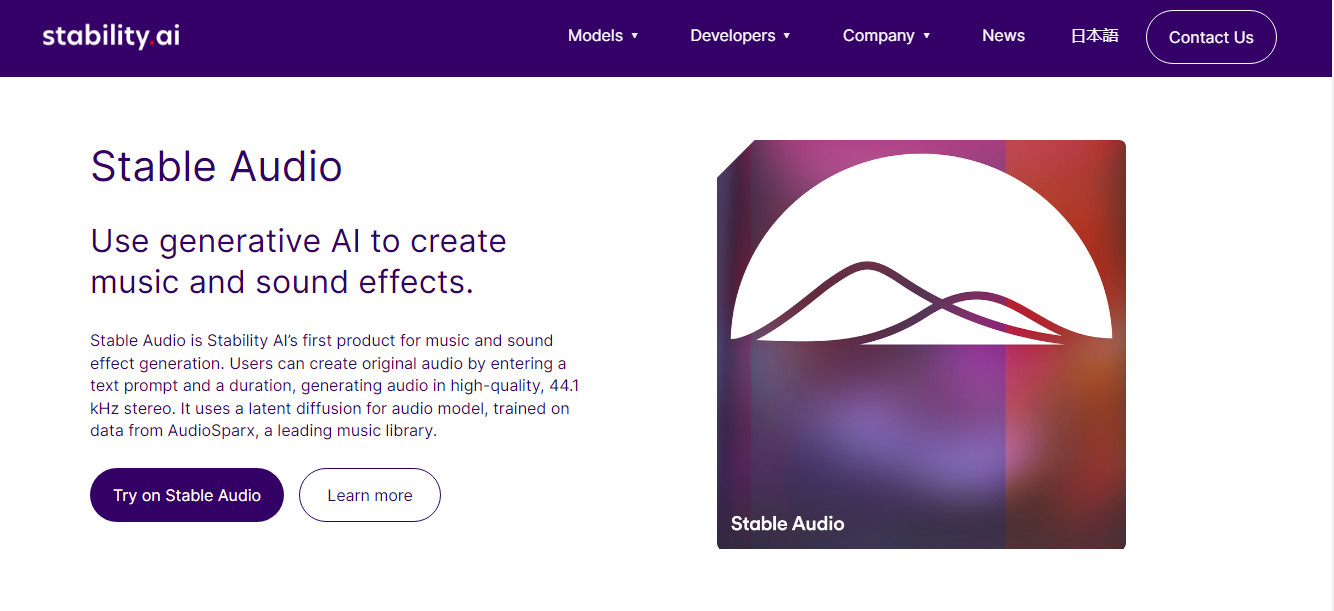Image resolution: width=1334 pixels, height=611 pixels.
Task: Click the Stable Audio heading
Action: coord(216,166)
